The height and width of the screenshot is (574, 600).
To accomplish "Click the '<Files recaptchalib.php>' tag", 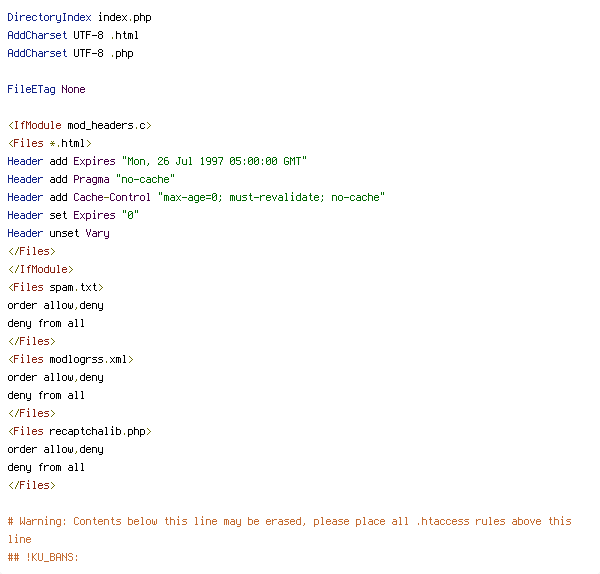I will [80, 431].
